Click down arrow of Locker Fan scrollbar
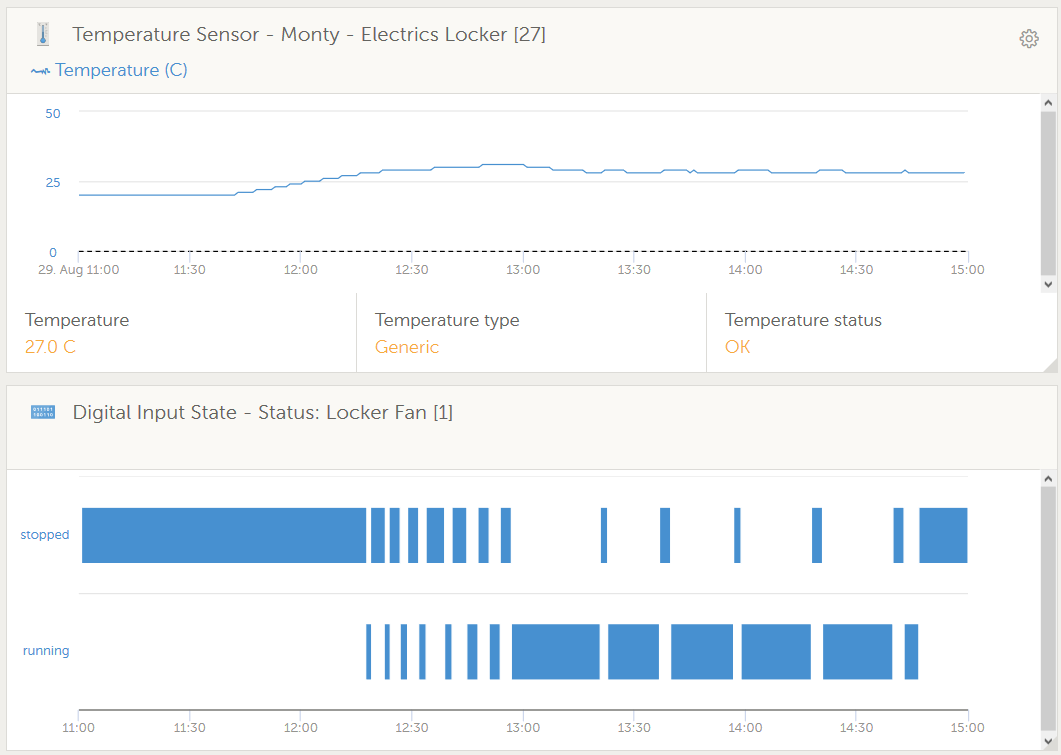 click(1047, 741)
